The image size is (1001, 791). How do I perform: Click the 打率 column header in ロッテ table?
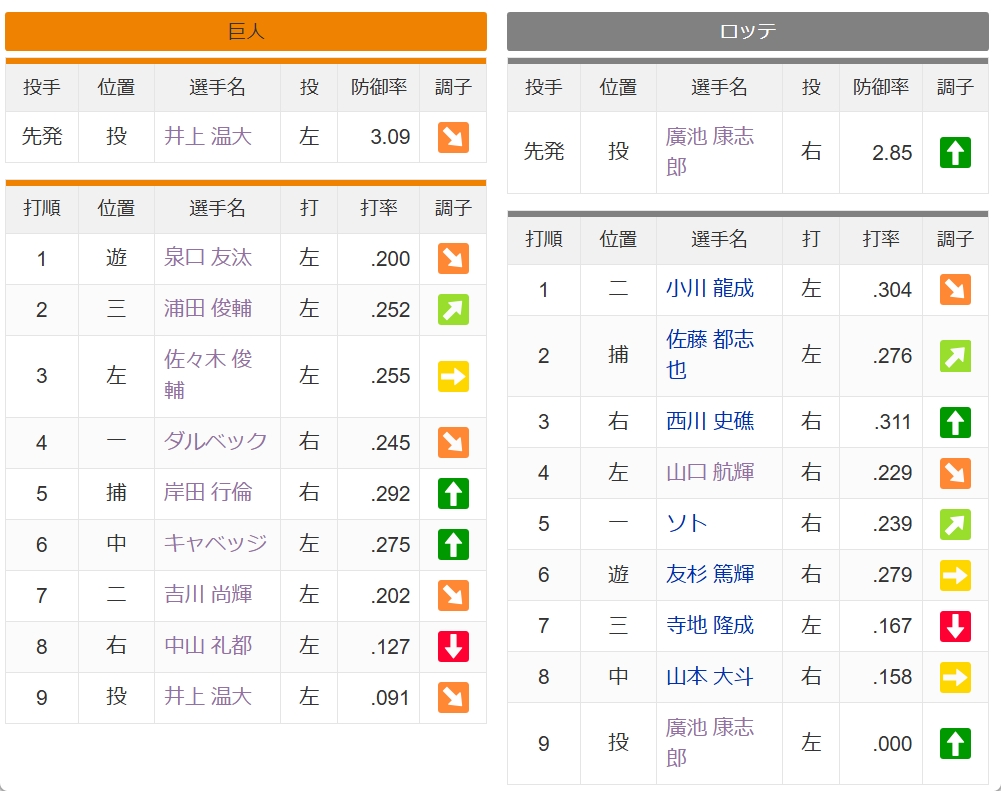point(881,239)
